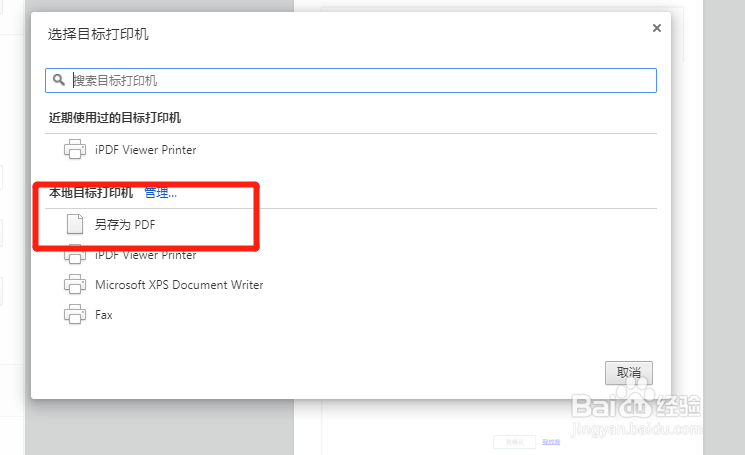Click the search magnifier icon
745x455 pixels.
pos(59,80)
